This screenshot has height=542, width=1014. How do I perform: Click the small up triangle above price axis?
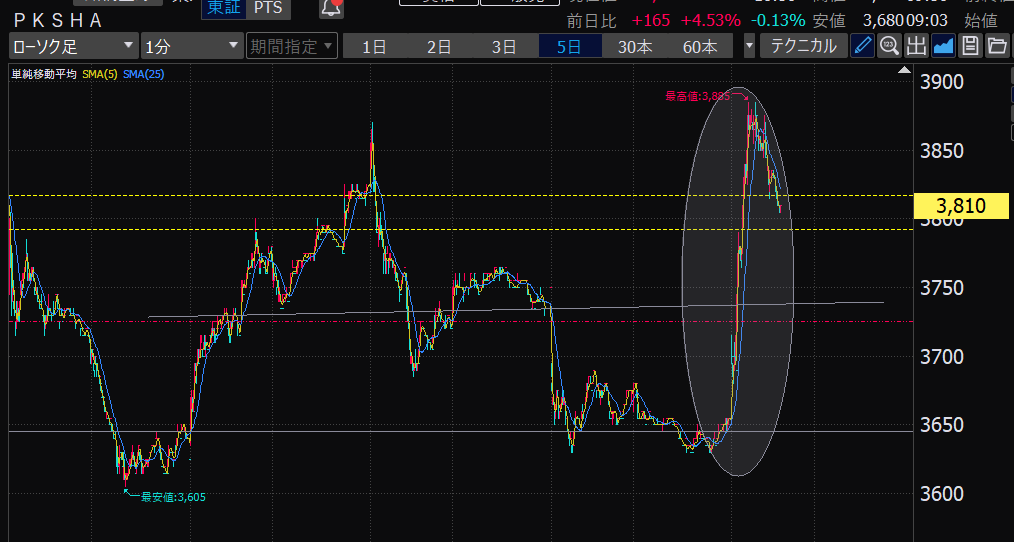coord(906,70)
